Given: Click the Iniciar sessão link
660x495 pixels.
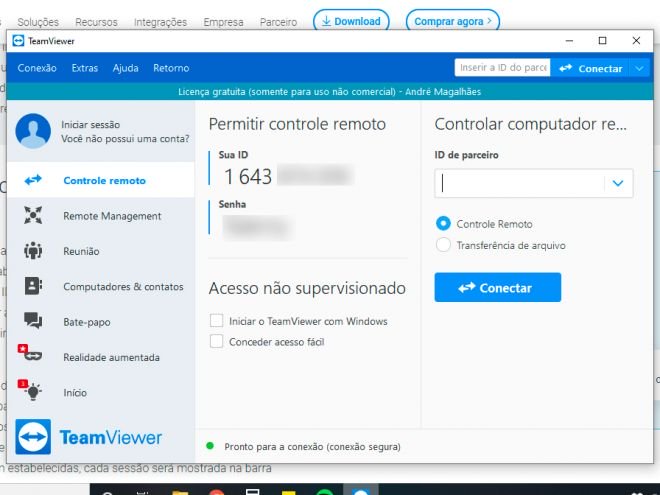Looking at the screenshot, I should coord(90,125).
